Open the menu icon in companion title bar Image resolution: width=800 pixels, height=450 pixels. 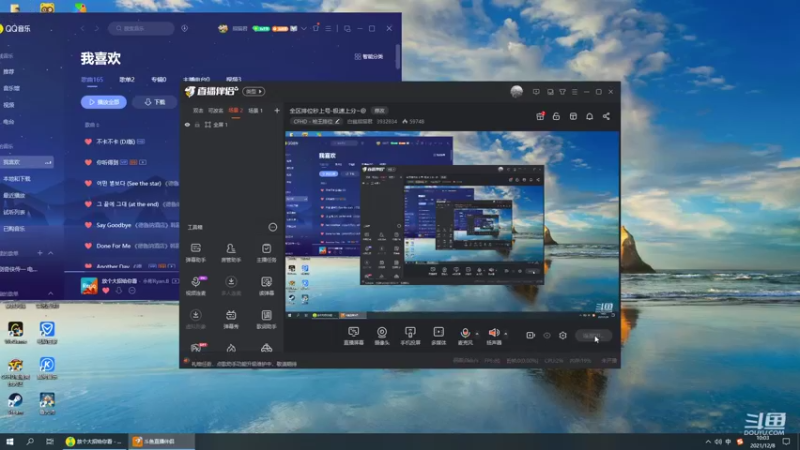574,92
